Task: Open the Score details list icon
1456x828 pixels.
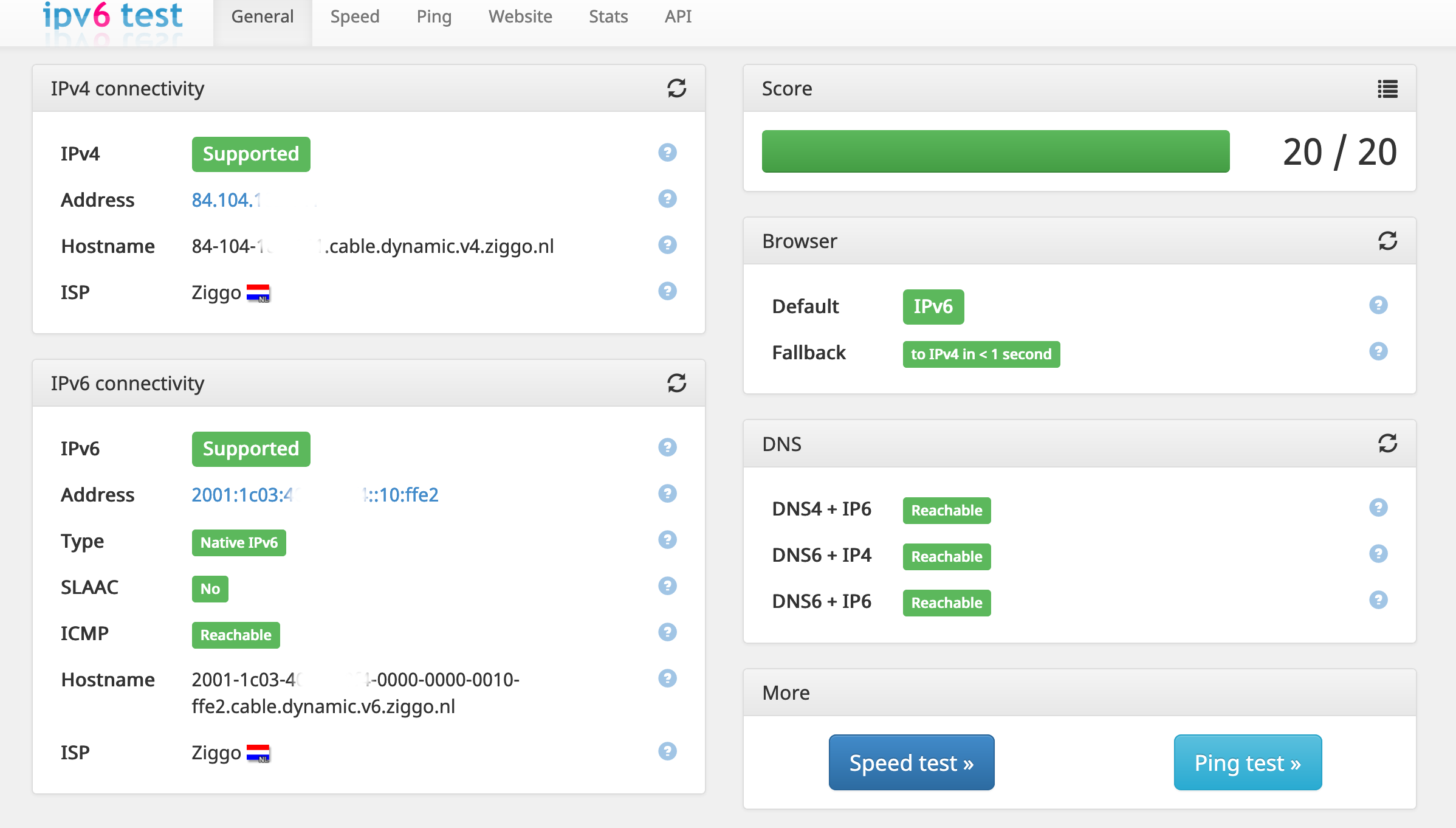Action: (1387, 89)
